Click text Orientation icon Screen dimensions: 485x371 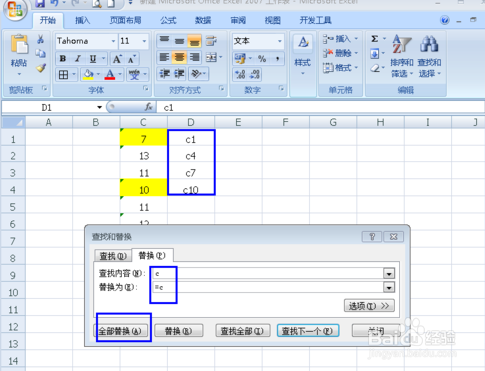tap(197, 74)
